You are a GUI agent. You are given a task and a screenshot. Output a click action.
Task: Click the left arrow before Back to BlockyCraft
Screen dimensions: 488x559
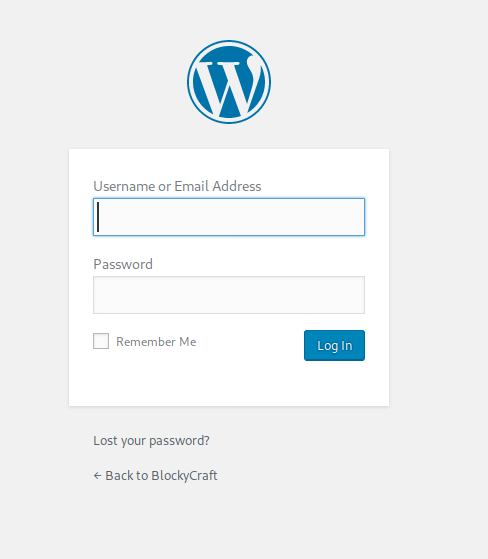(x=97, y=476)
